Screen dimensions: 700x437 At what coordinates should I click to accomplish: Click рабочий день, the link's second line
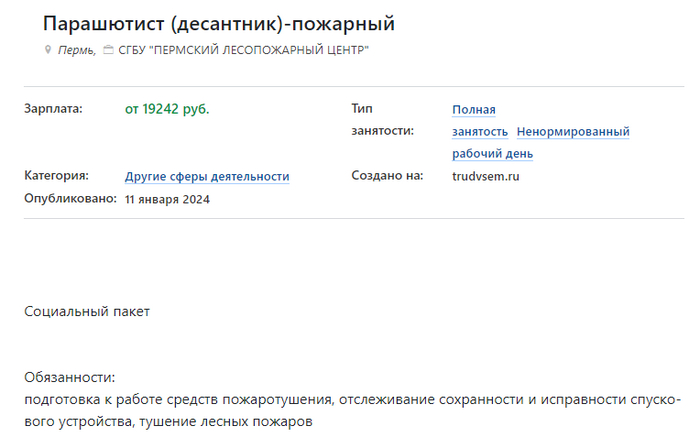coord(492,154)
